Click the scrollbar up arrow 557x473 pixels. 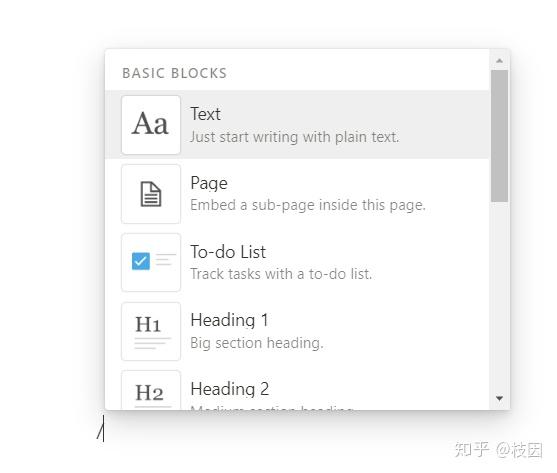pyautogui.click(x=499, y=61)
